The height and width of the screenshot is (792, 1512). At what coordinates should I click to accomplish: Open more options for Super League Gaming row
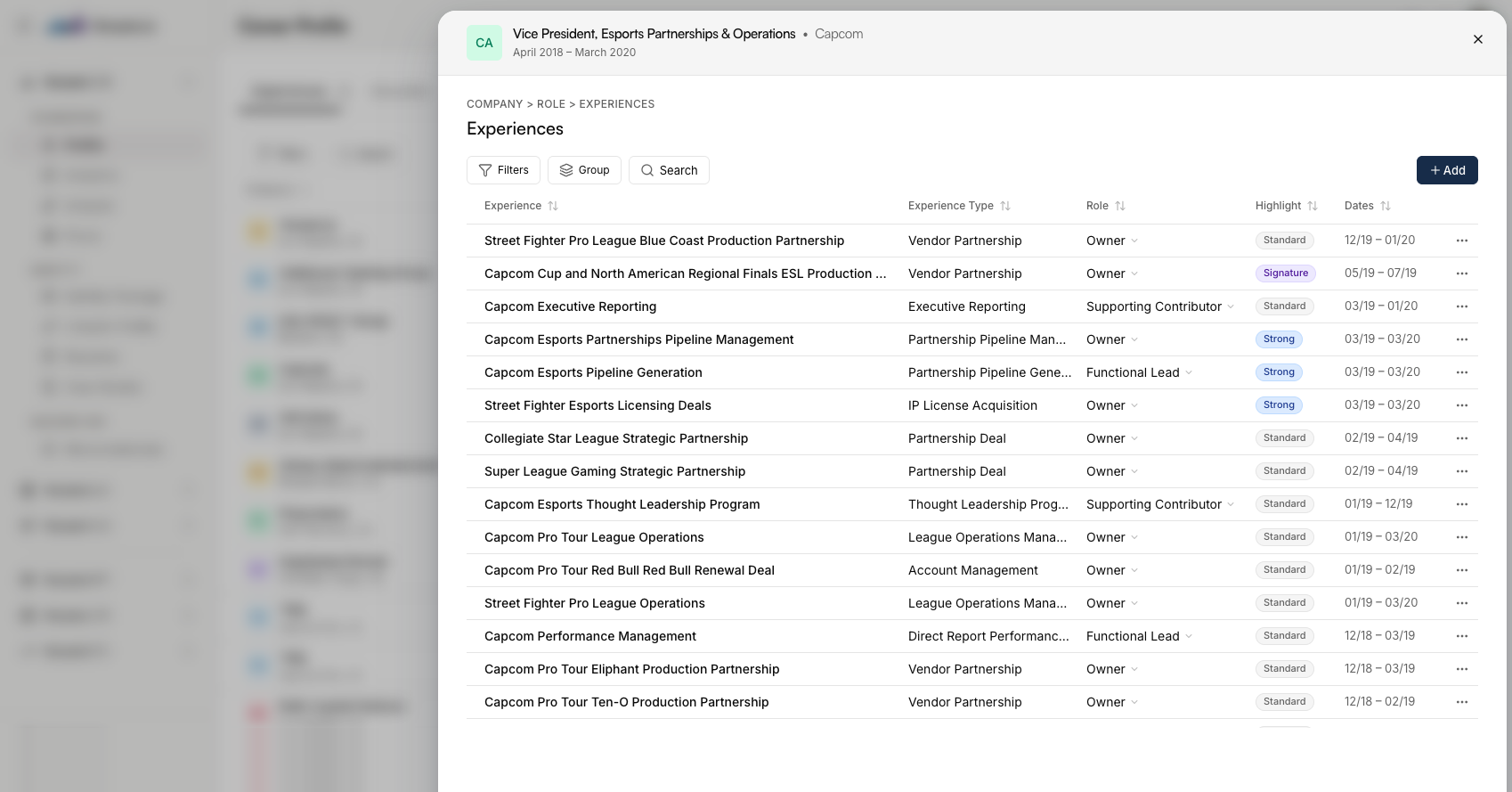click(1462, 471)
